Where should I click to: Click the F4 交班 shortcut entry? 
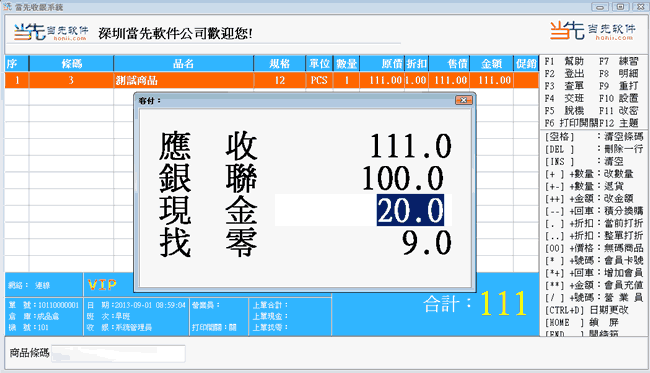pyautogui.click(x=564, y=98)
